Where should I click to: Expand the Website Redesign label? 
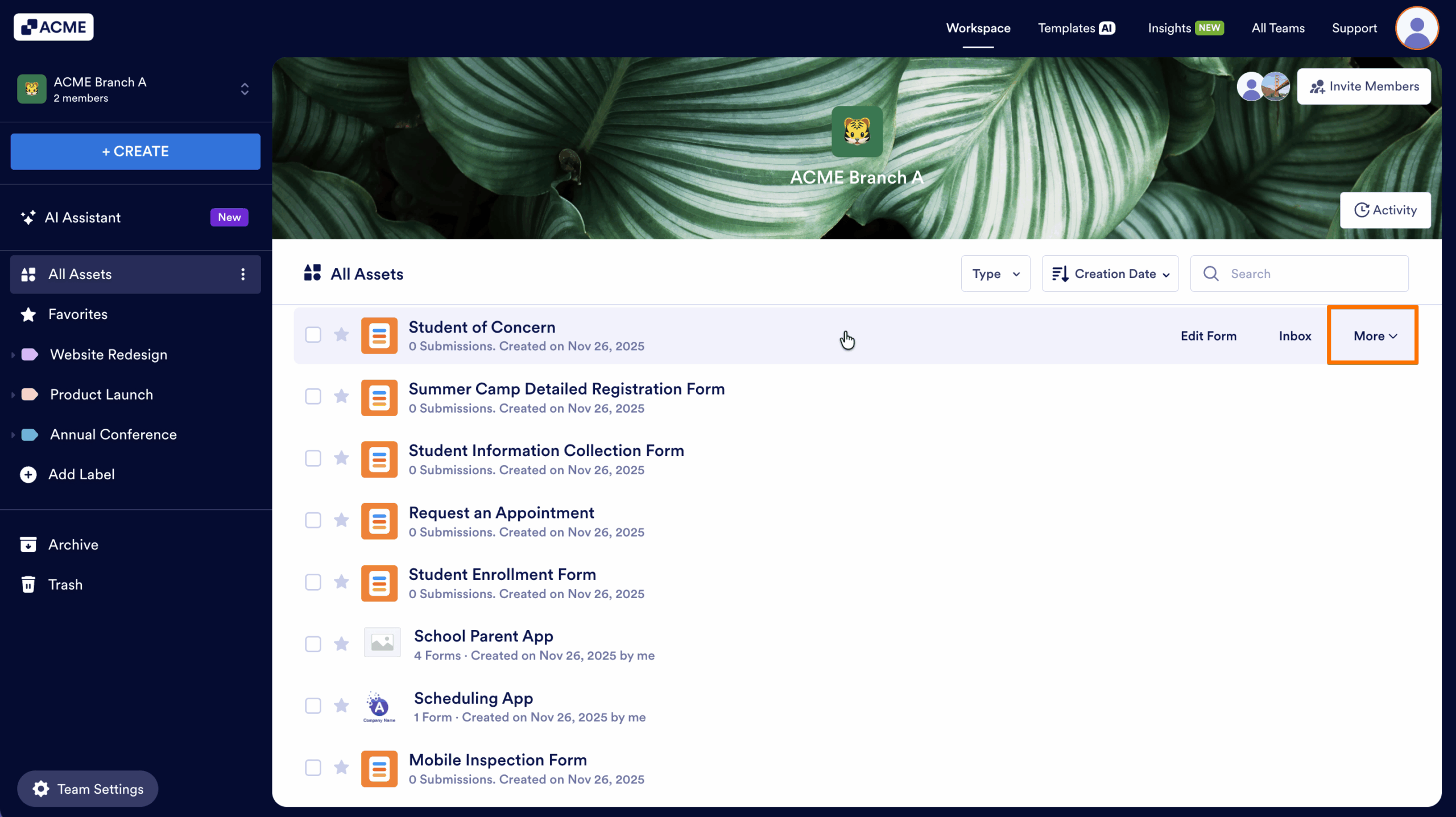(13, 354)
